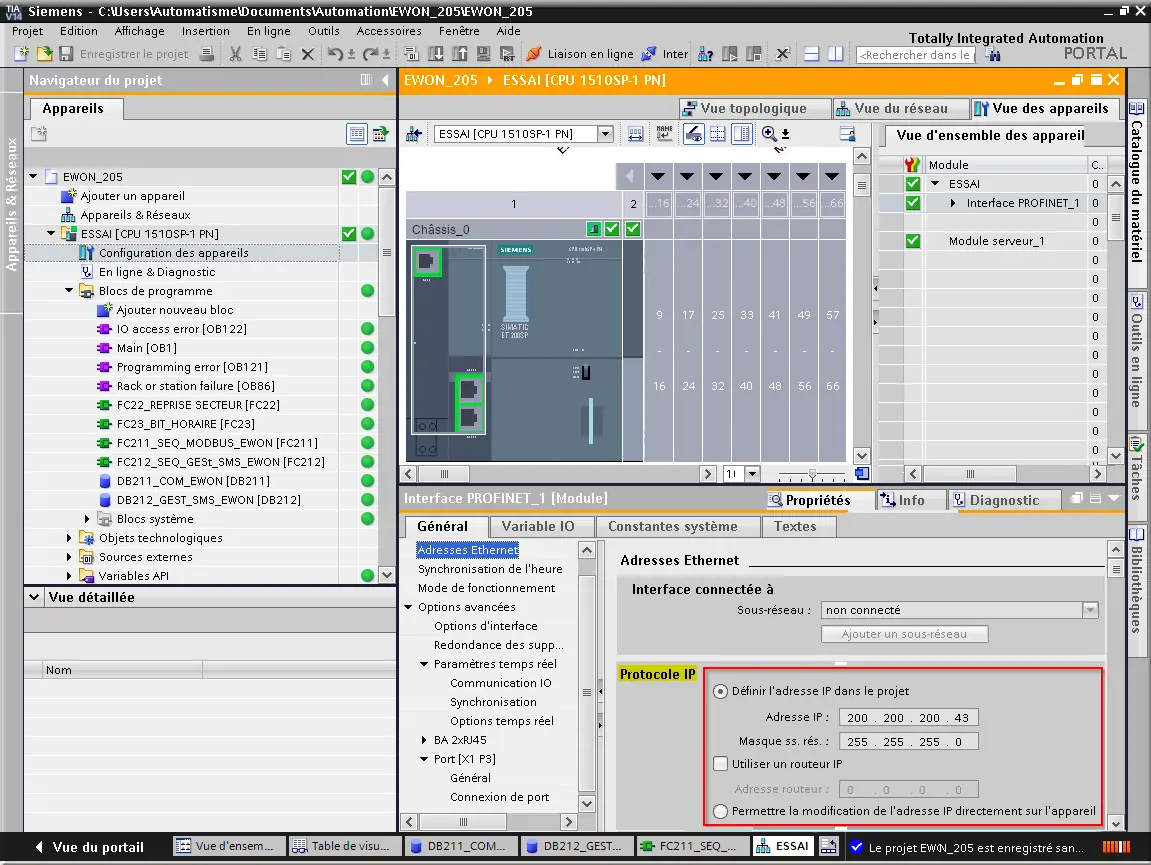Adjust the device view zoom slider
The height and width of the screenshot is (865, 1151).
tap(812, 474)
